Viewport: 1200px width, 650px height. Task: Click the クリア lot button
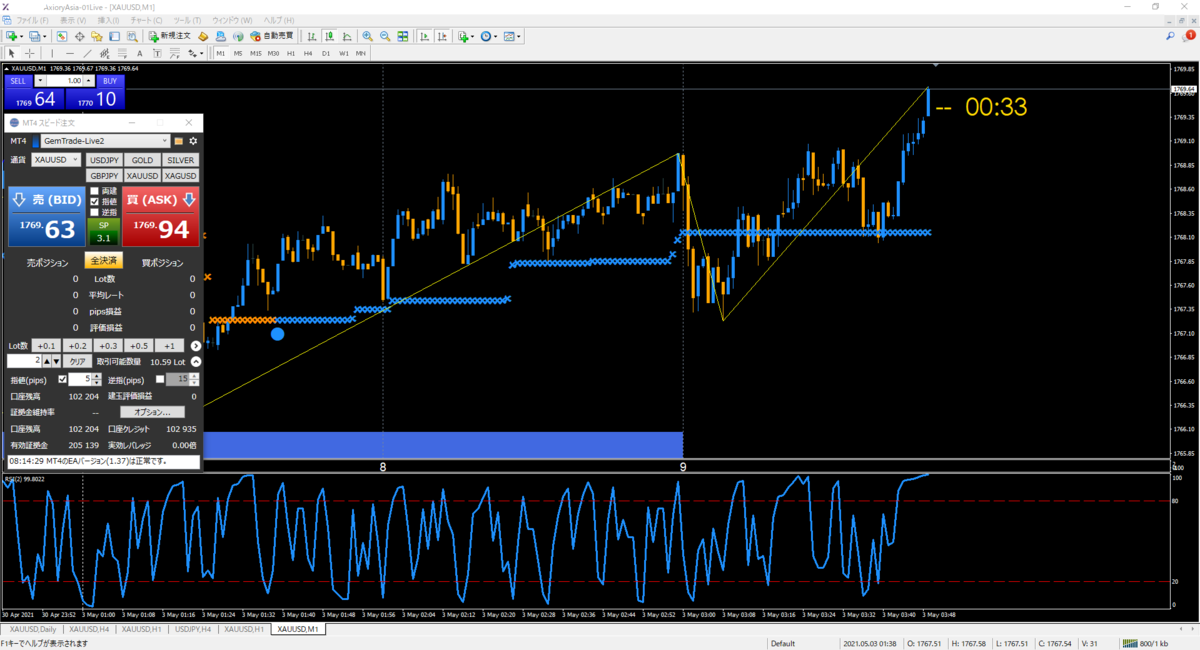tap(78, 361)
